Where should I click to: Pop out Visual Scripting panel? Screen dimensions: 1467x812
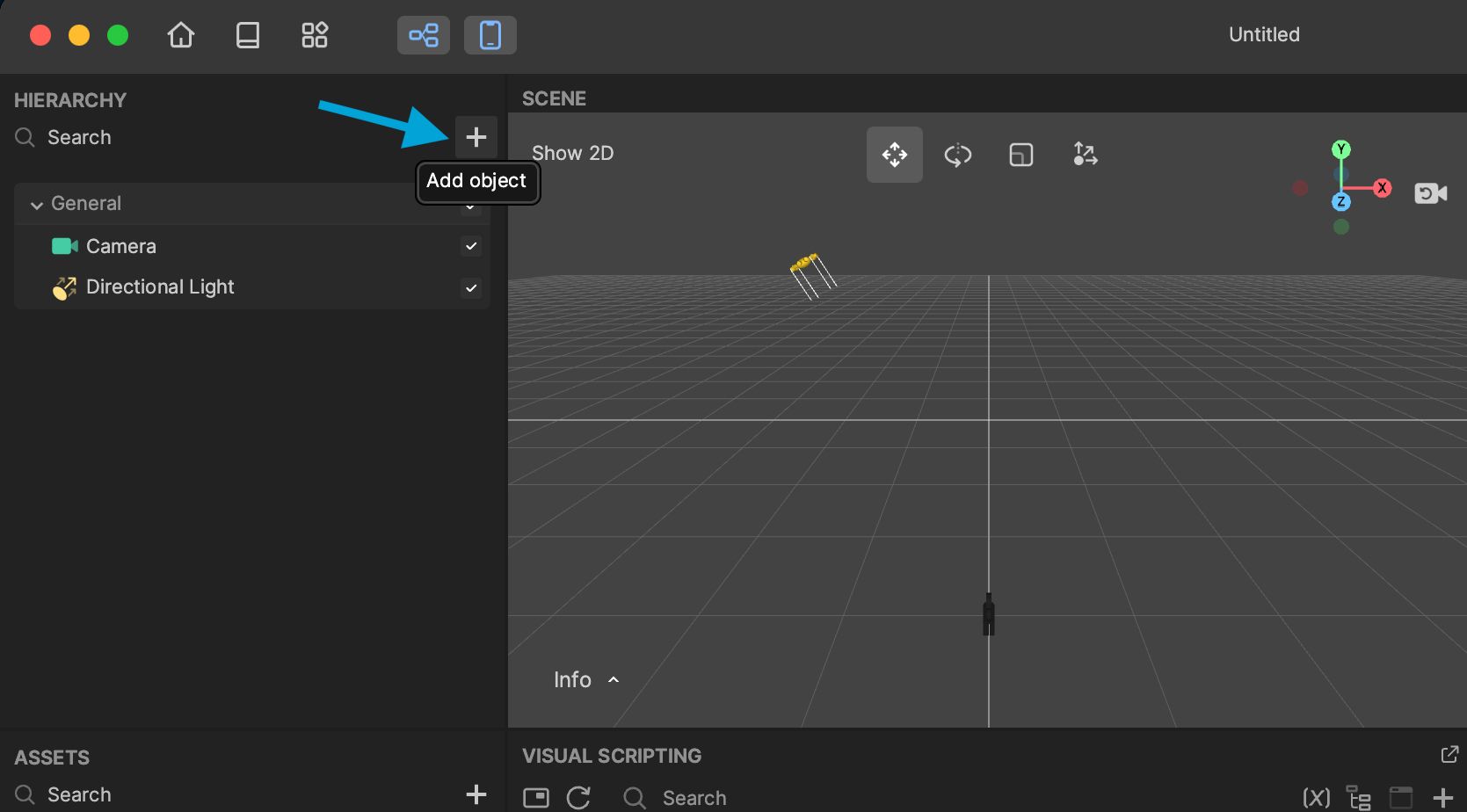(1449, 754)
